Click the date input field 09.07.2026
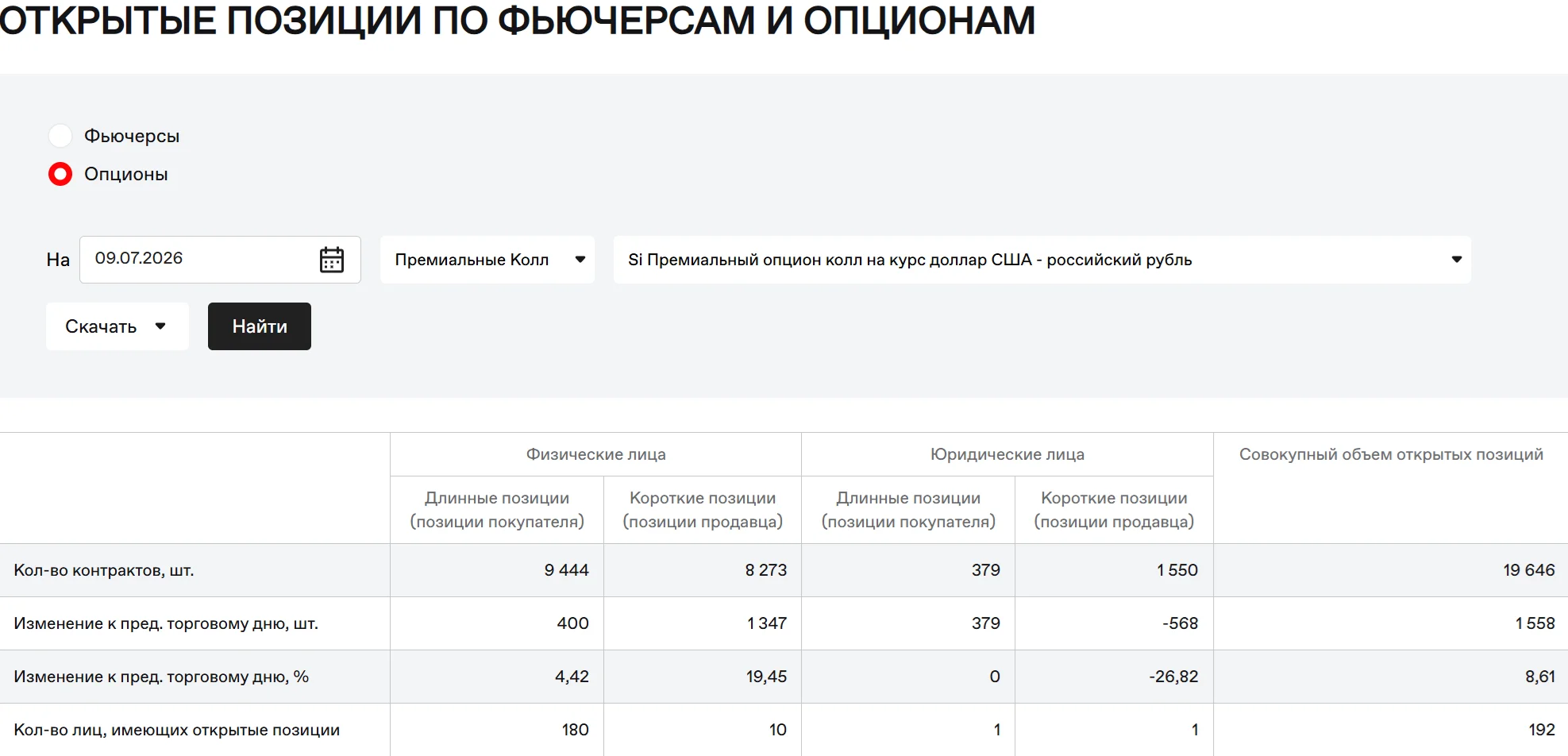 click(220, 260)
